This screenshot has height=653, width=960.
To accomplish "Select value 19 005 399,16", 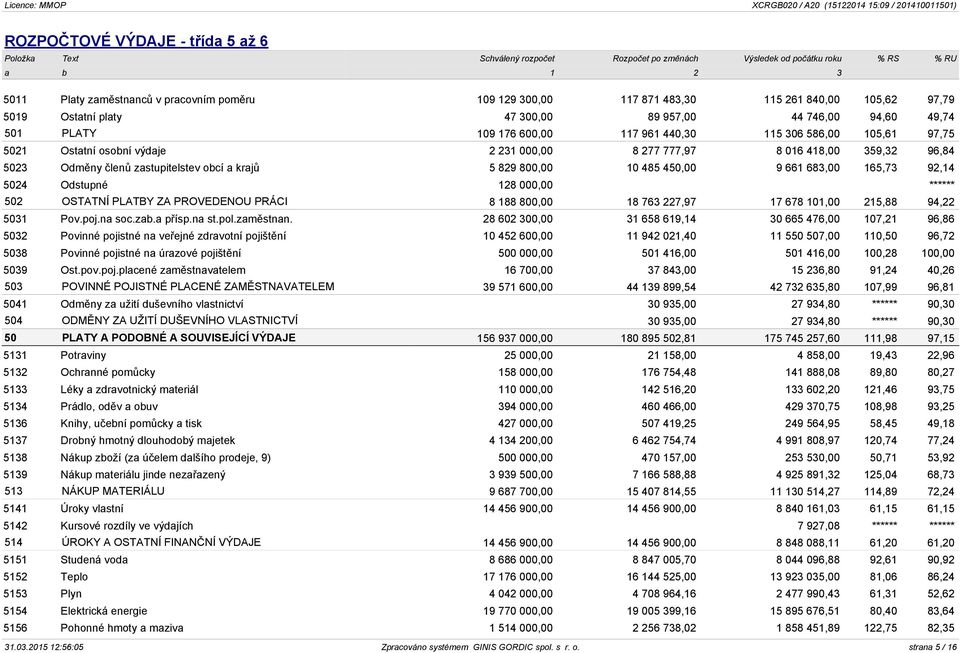I will click(x=661, y=611).
